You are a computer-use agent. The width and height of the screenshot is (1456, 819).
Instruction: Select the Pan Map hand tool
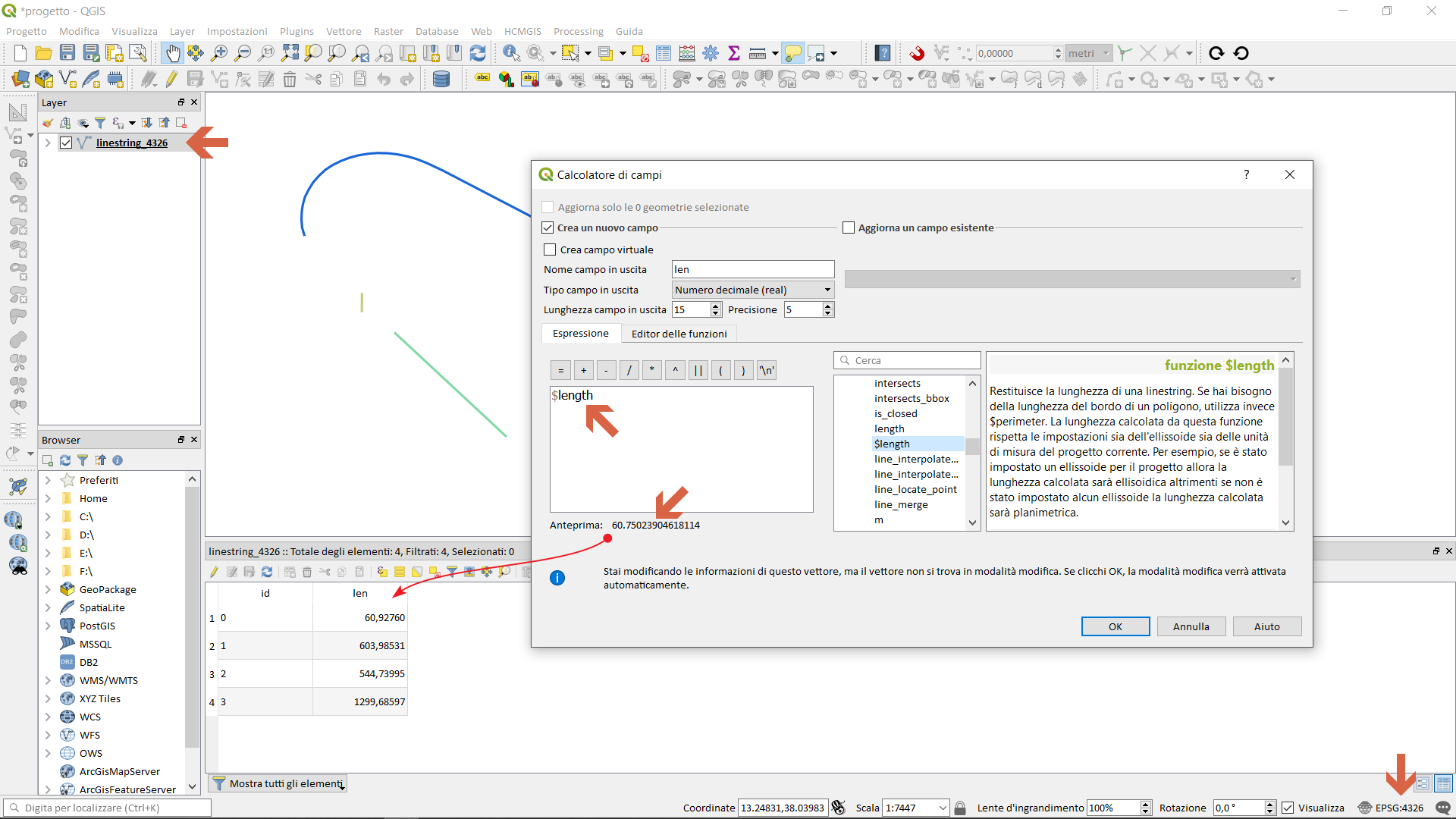click(173, 53)
